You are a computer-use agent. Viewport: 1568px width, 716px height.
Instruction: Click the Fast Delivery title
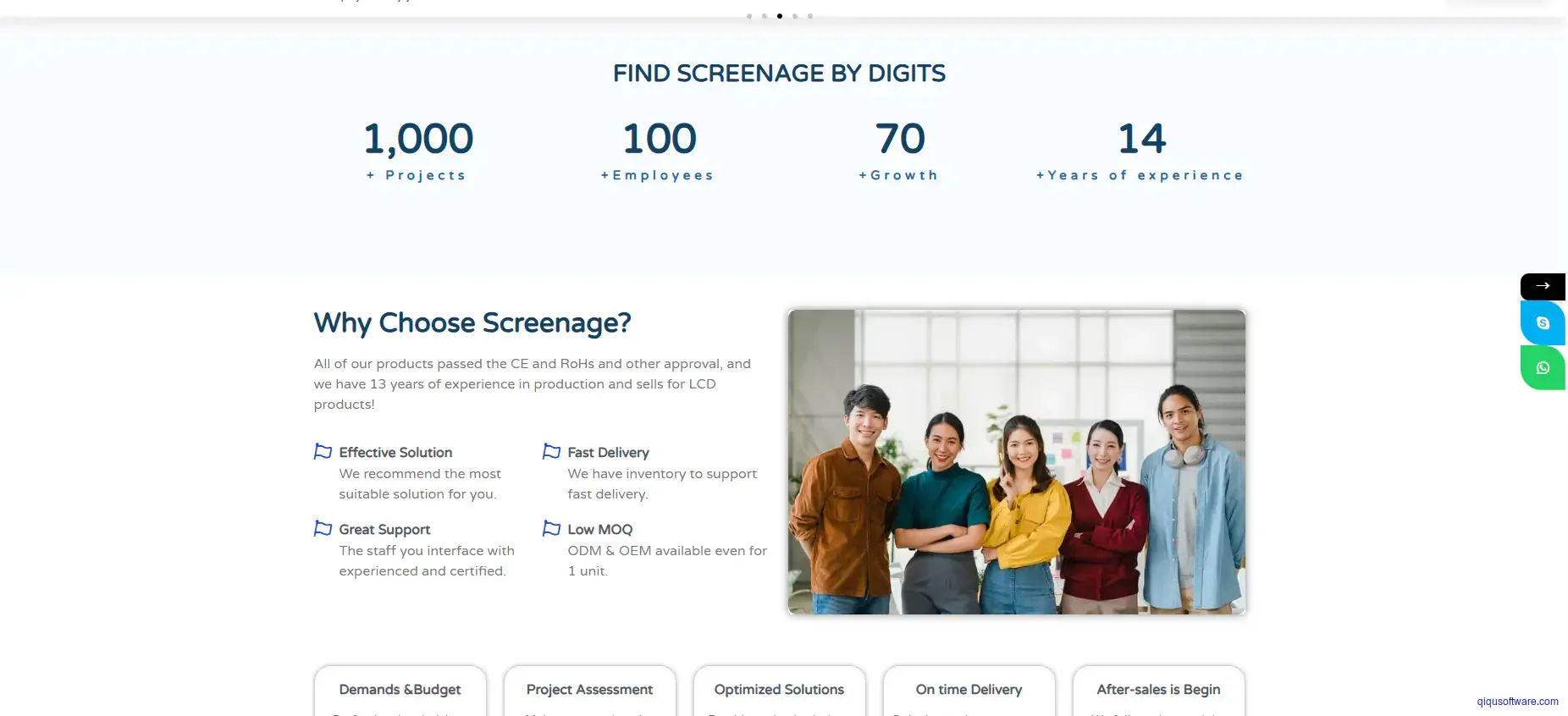pyautogui.click(x=608, y=453)
